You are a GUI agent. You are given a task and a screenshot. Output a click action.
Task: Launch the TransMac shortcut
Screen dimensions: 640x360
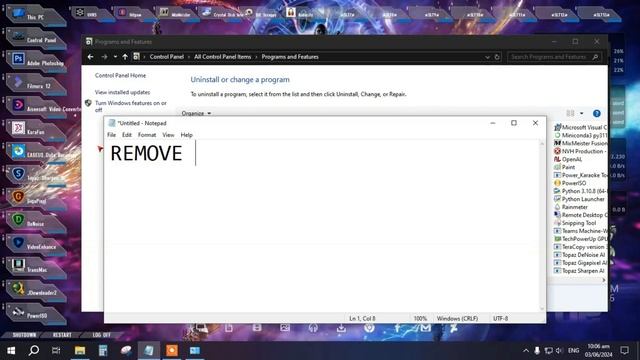pos(35,268)
